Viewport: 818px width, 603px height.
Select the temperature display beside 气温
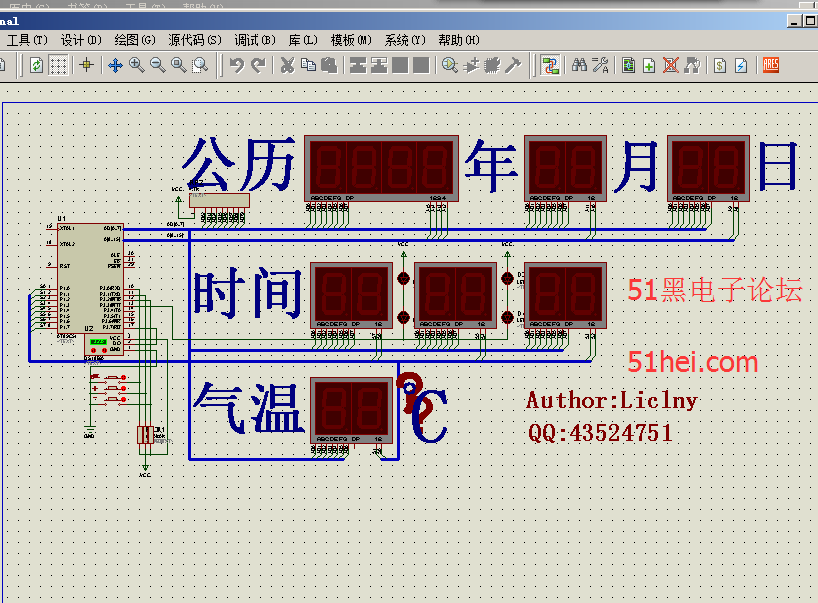(352, 411)
